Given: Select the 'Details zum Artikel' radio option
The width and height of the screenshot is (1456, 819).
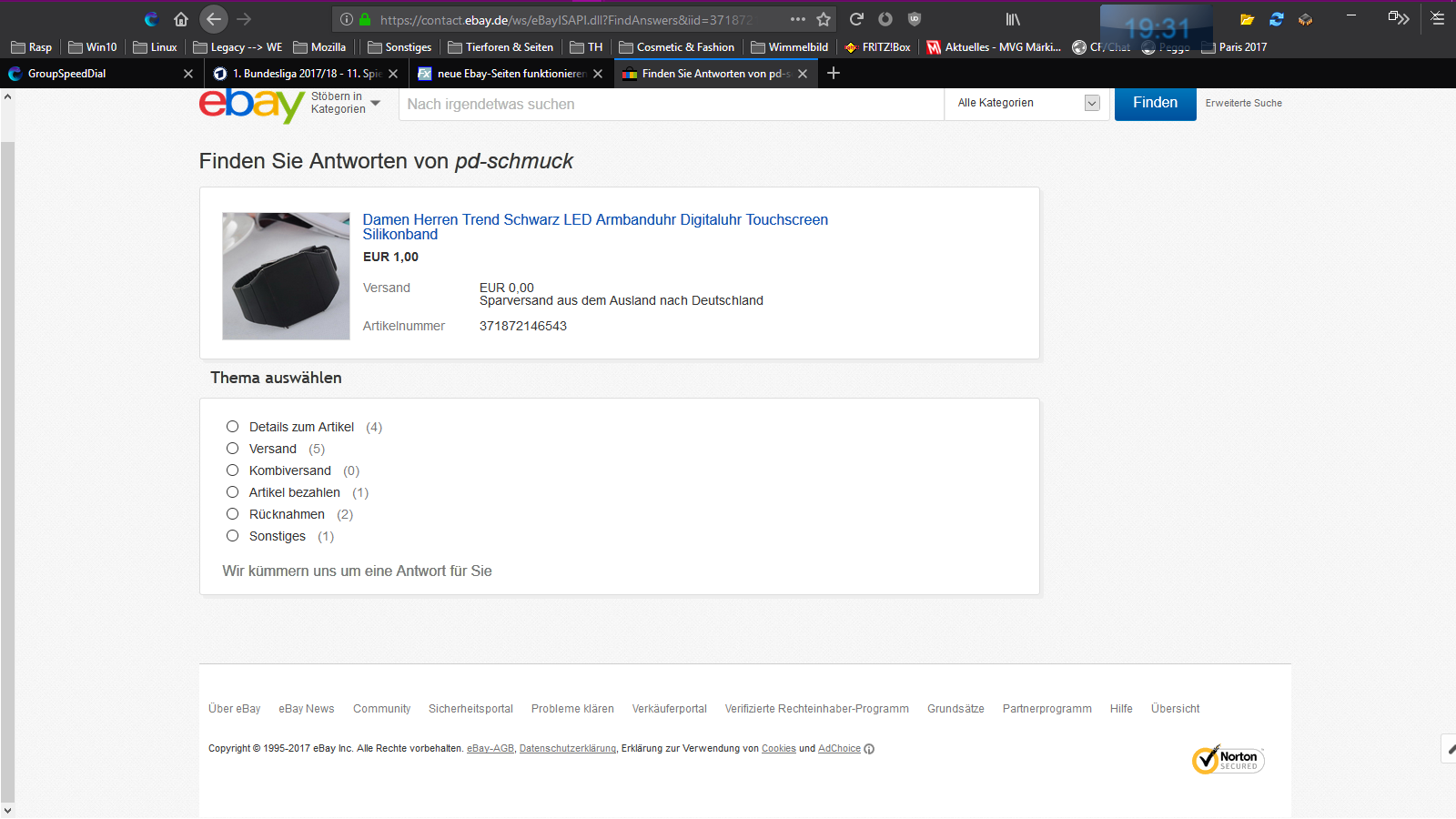Looking at the screenshot, I should point(233,427).
